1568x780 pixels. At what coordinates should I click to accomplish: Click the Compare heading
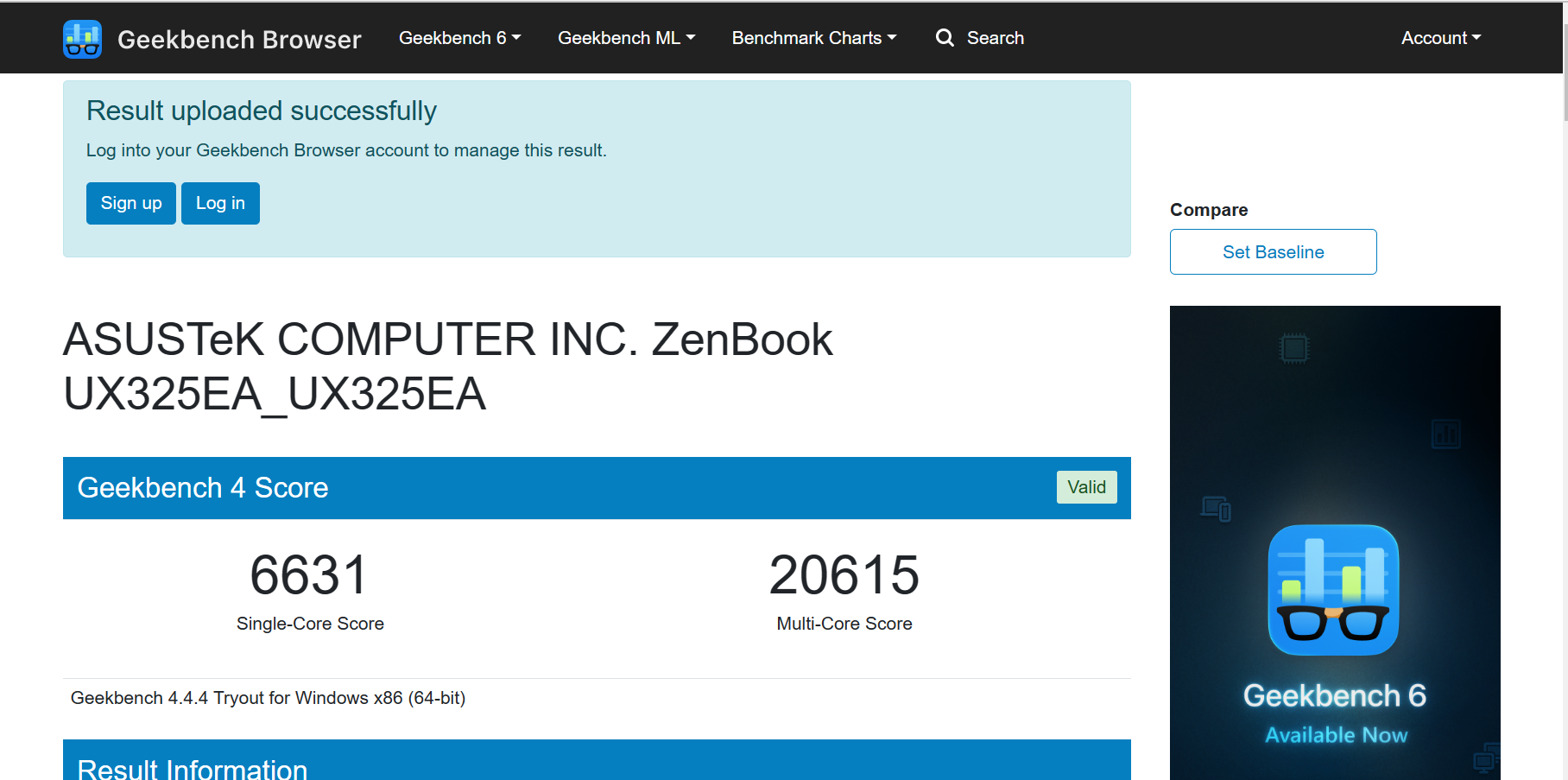[x=1209, y=210]
